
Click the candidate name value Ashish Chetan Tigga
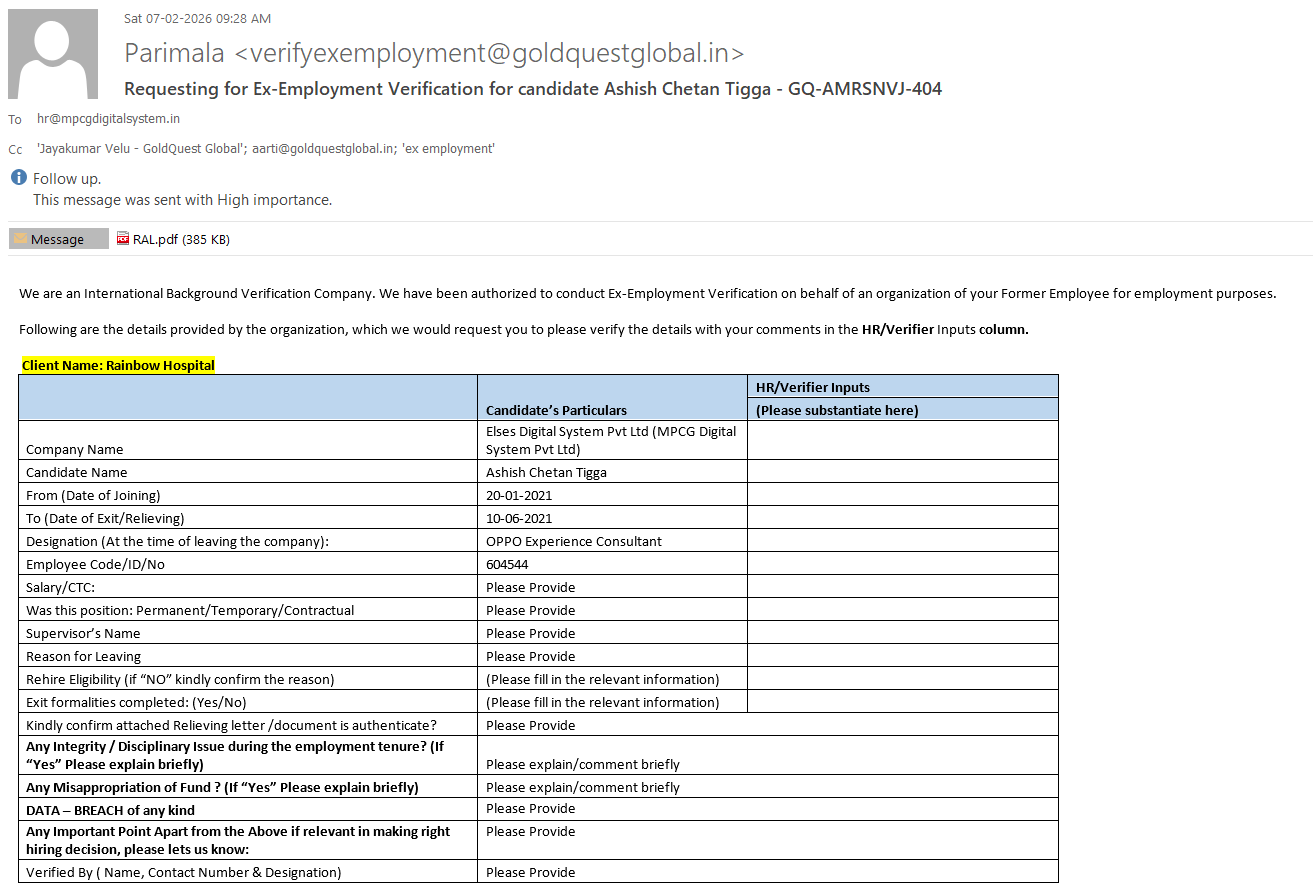546,472
